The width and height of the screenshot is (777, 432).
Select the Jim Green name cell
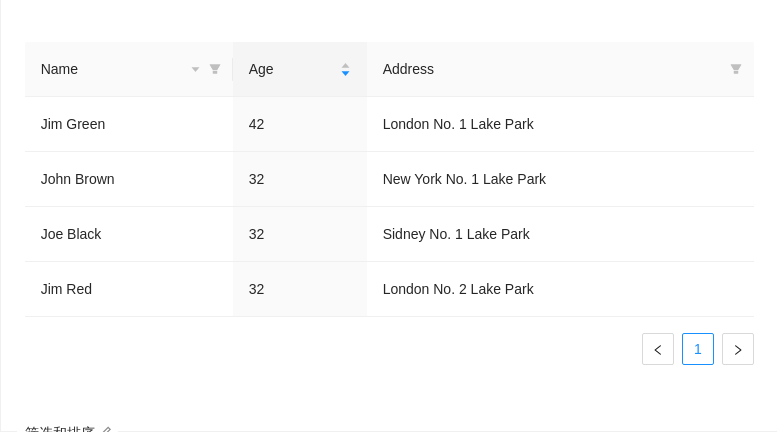coord(73,124)
